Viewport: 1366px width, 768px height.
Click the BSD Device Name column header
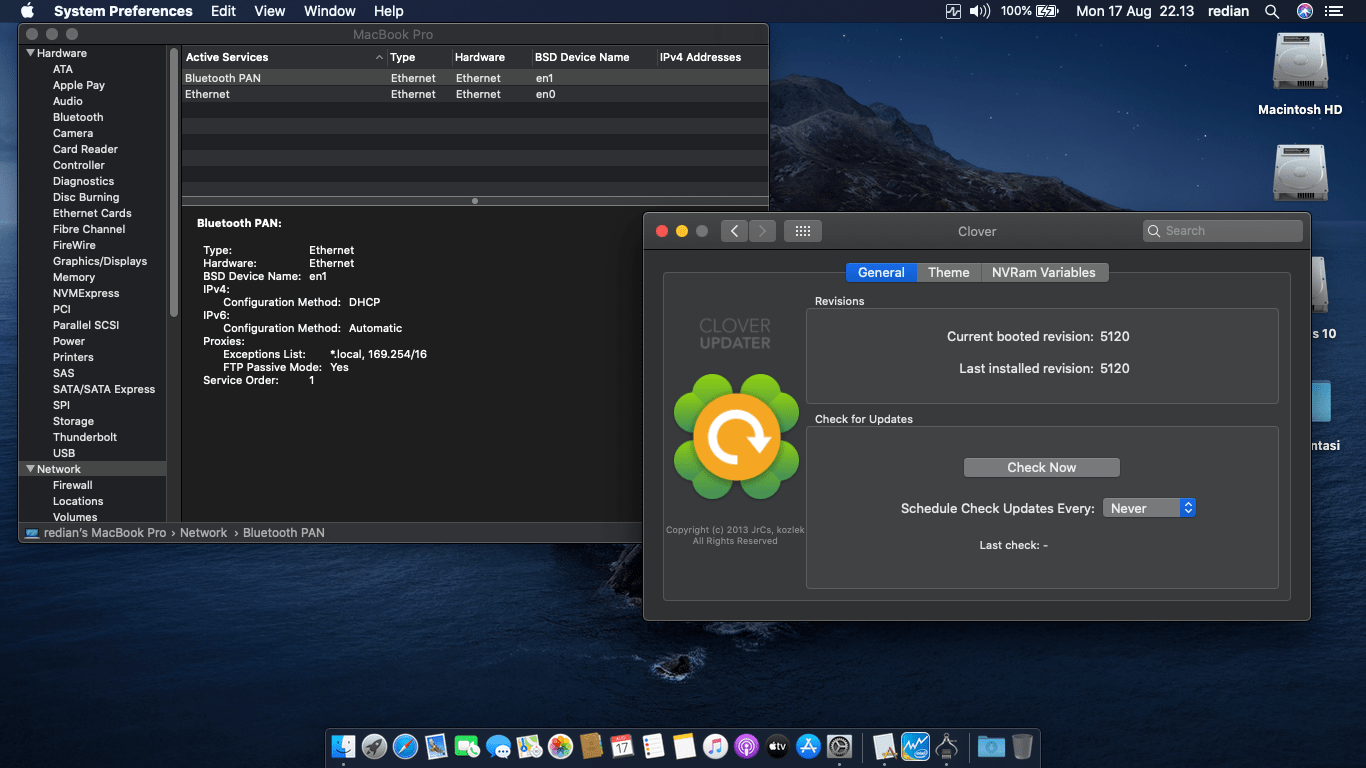pos(594,57)
